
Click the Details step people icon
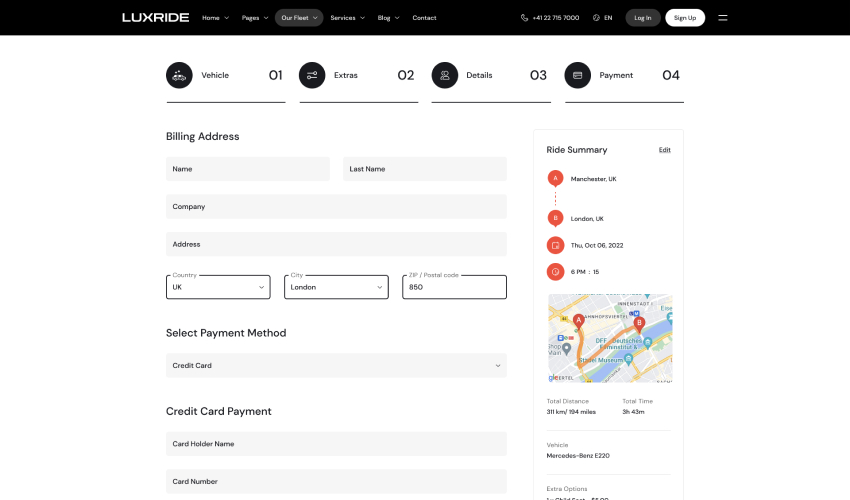[x=445, y=75]
